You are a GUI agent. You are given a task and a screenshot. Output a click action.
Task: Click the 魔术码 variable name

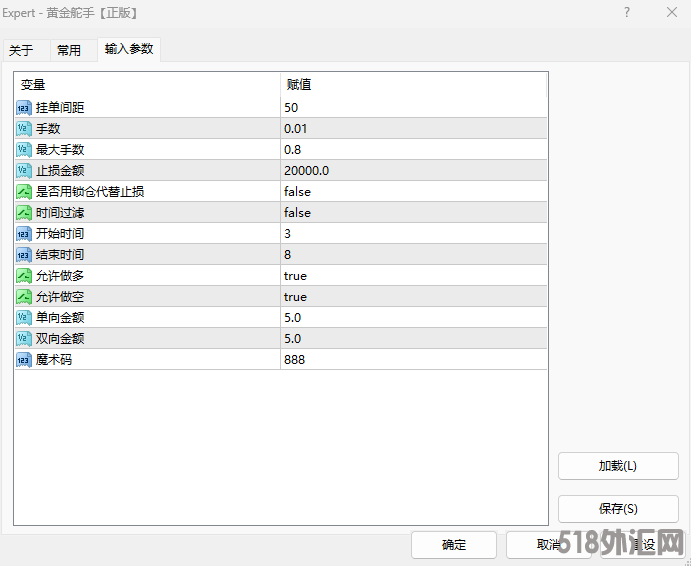54,360
